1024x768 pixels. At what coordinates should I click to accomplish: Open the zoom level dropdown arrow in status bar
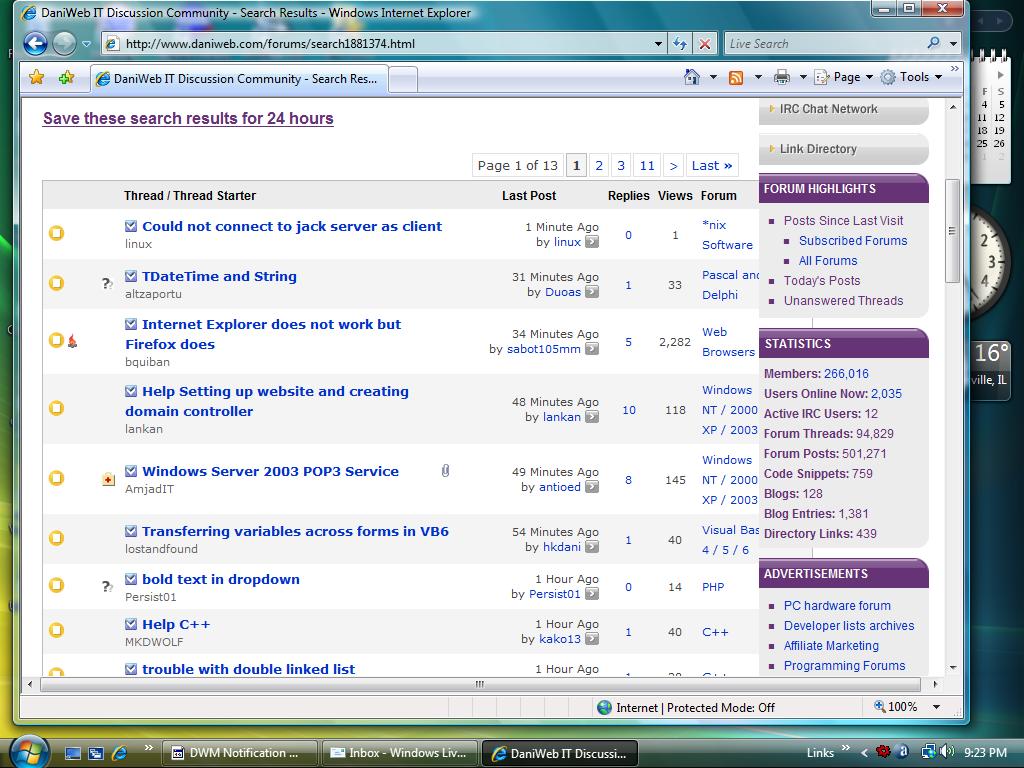(x=936, y=707)
